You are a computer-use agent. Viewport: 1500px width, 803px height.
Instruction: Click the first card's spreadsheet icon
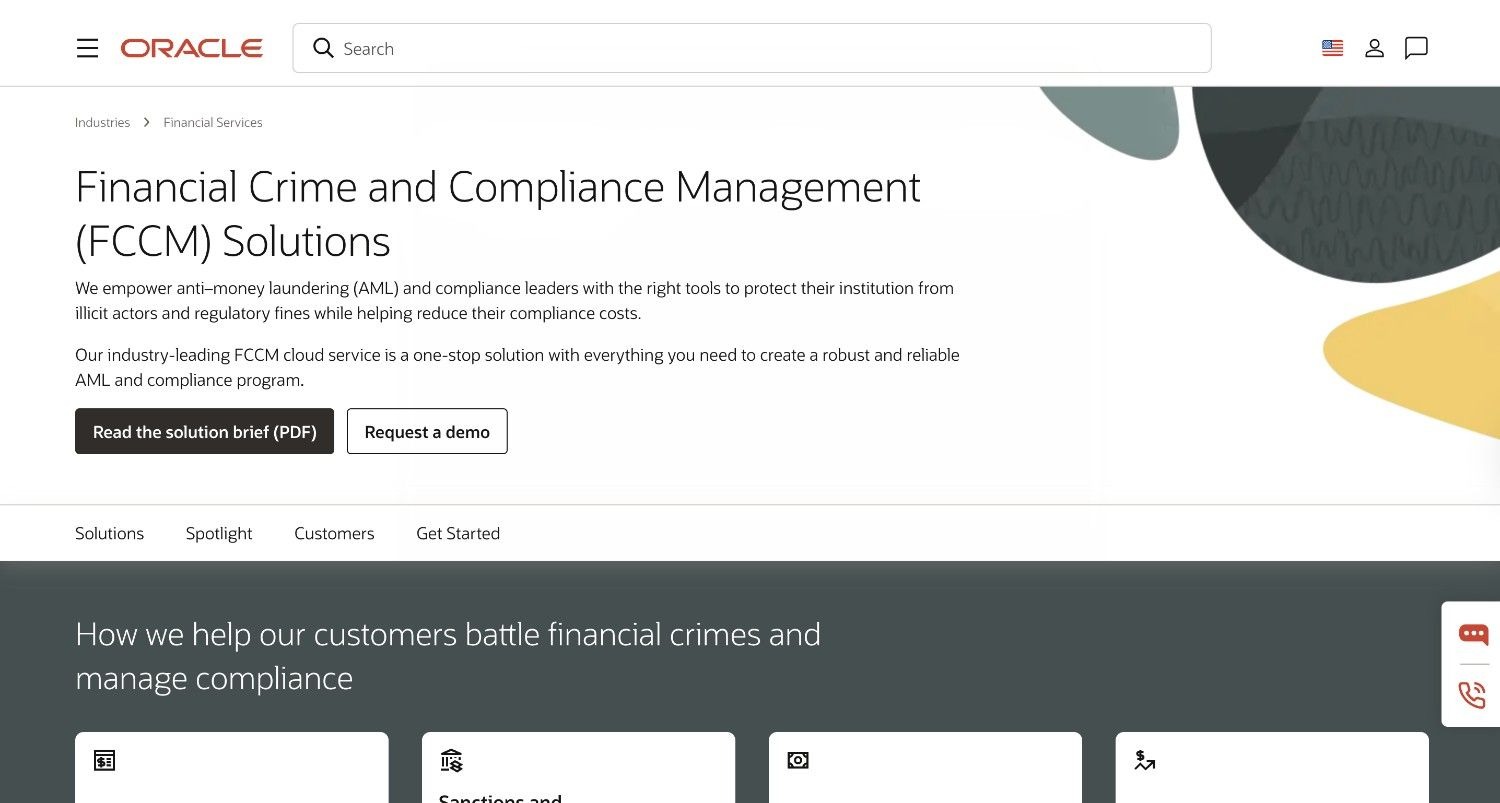point(104,761)
